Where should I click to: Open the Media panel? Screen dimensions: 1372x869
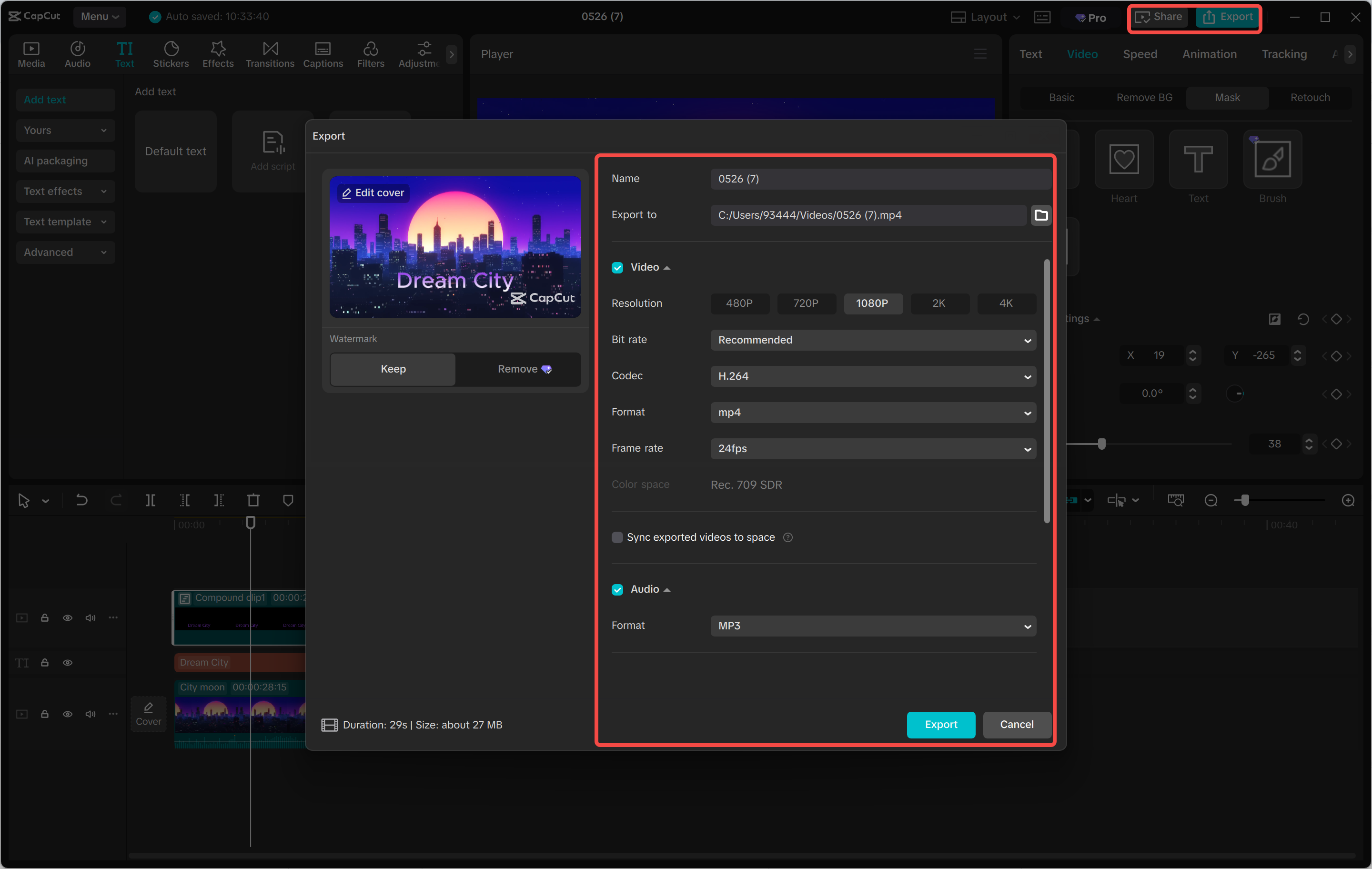31,54
